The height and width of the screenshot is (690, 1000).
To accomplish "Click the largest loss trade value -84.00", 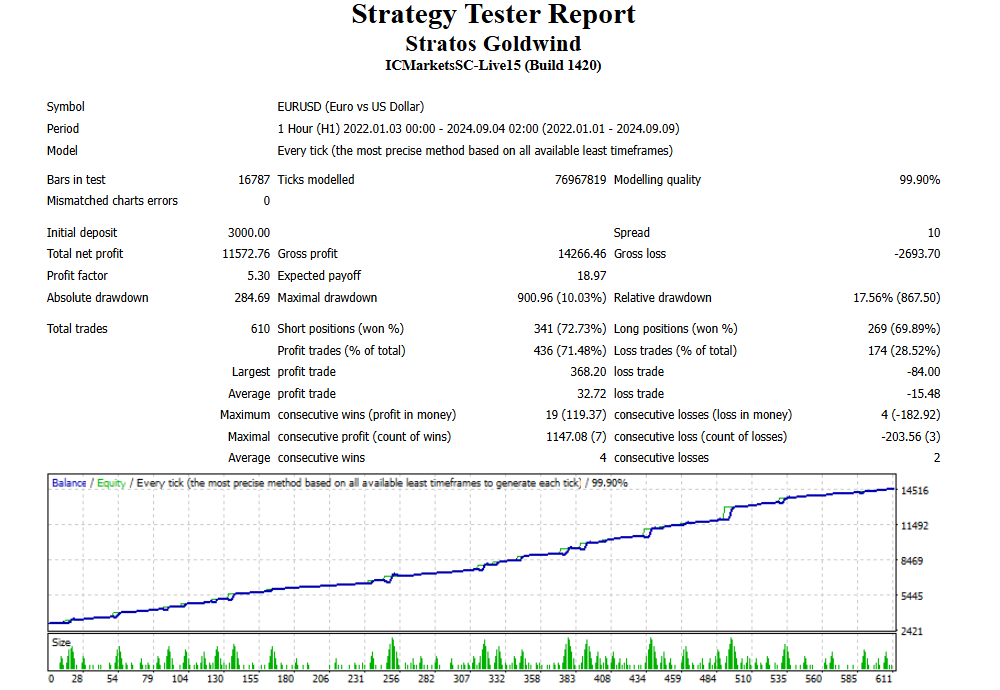I will pyautogui.click(x=923, y=372).
